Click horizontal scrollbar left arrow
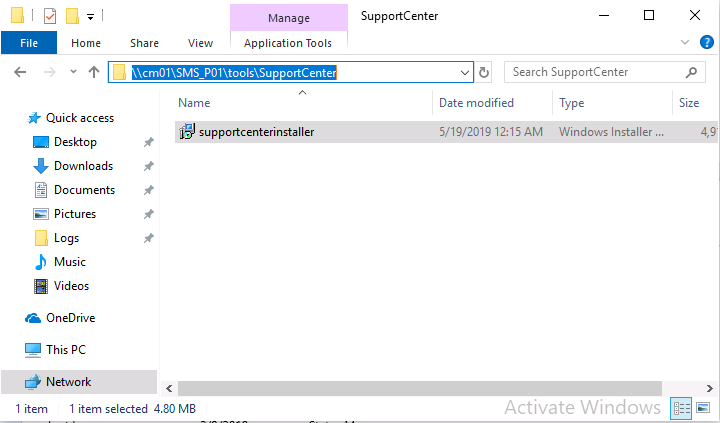 [x=169, y=389]
